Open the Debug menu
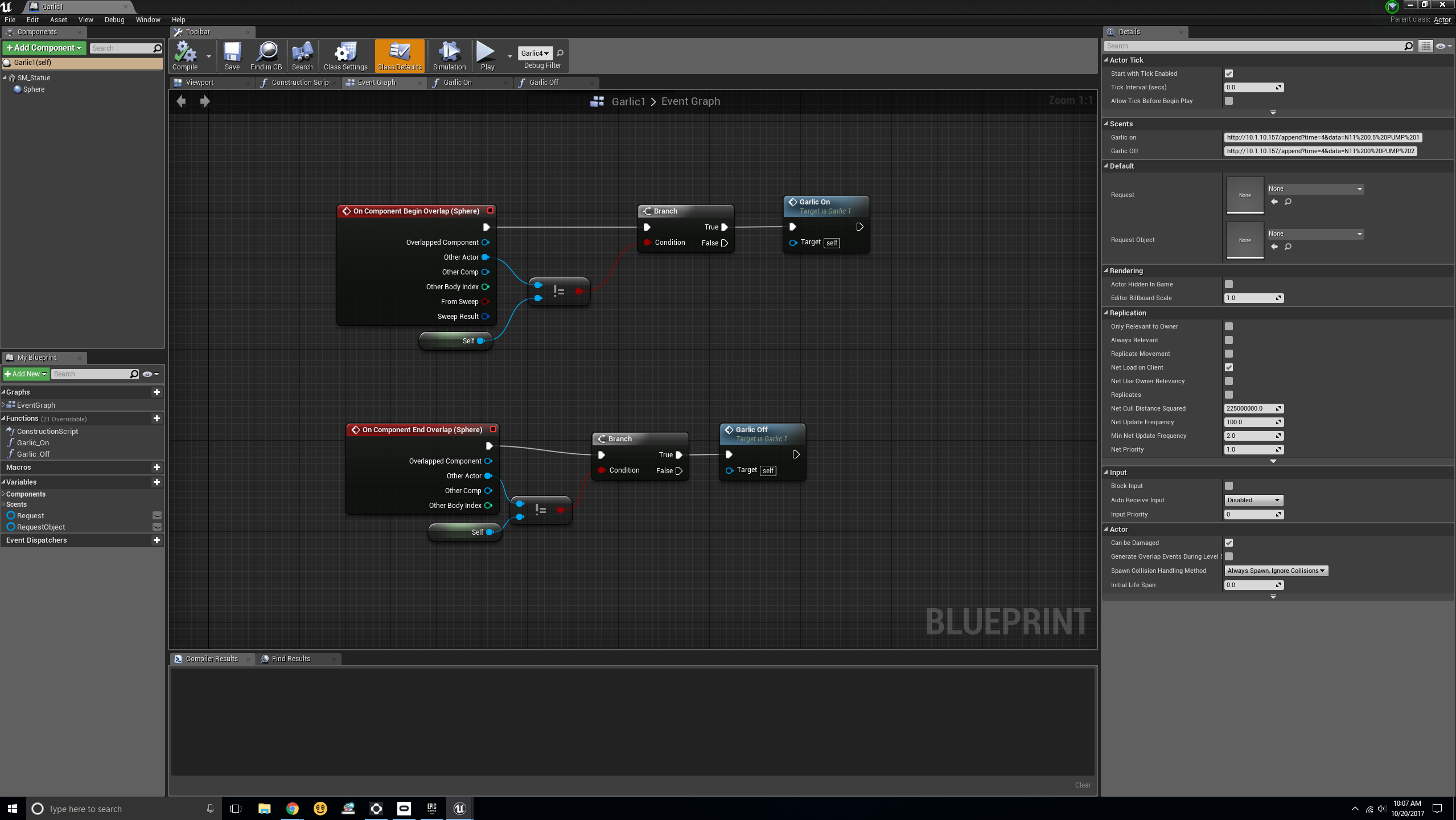The image size is (1456, 820). (114, 19)
